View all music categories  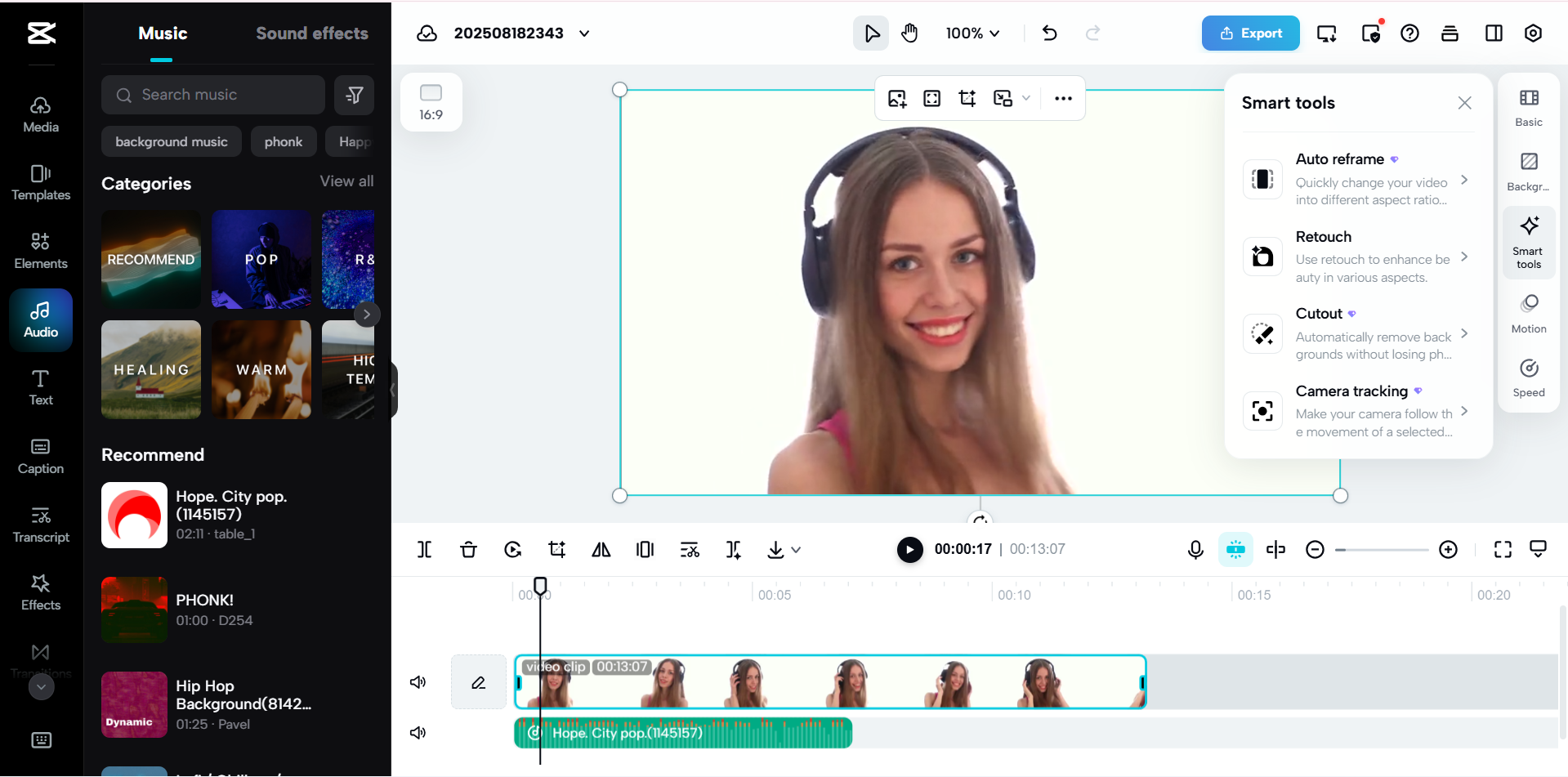point(346,181)
